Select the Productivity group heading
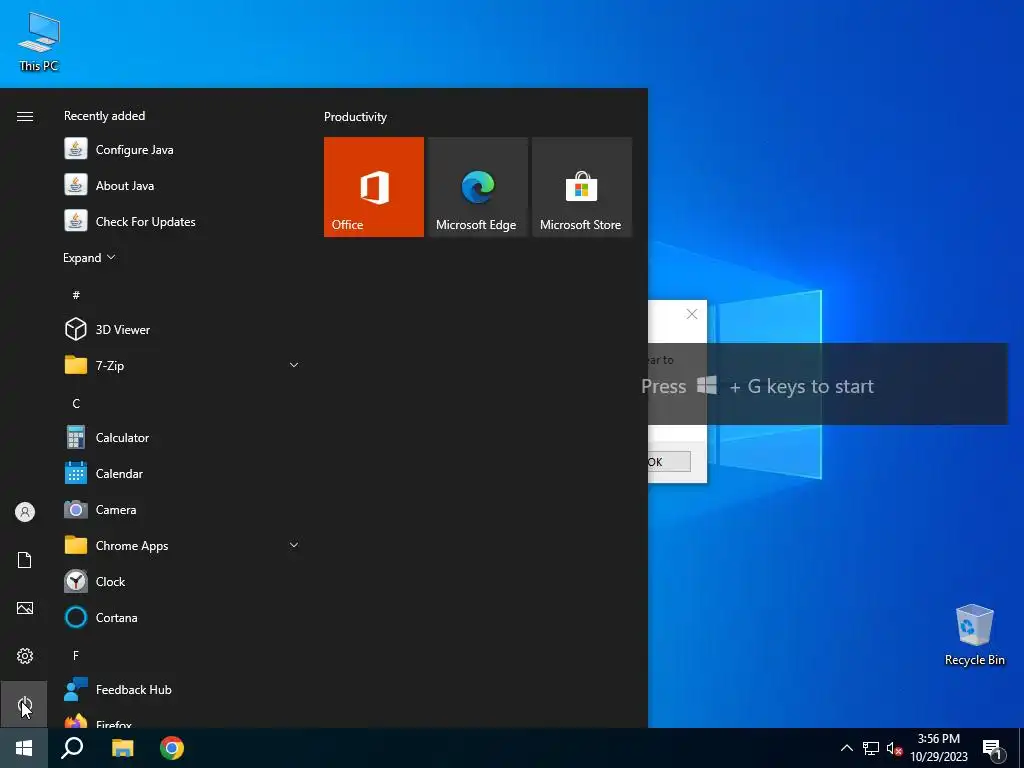The width and height of the screenshot is (1024, 768). tap(355, 117)
